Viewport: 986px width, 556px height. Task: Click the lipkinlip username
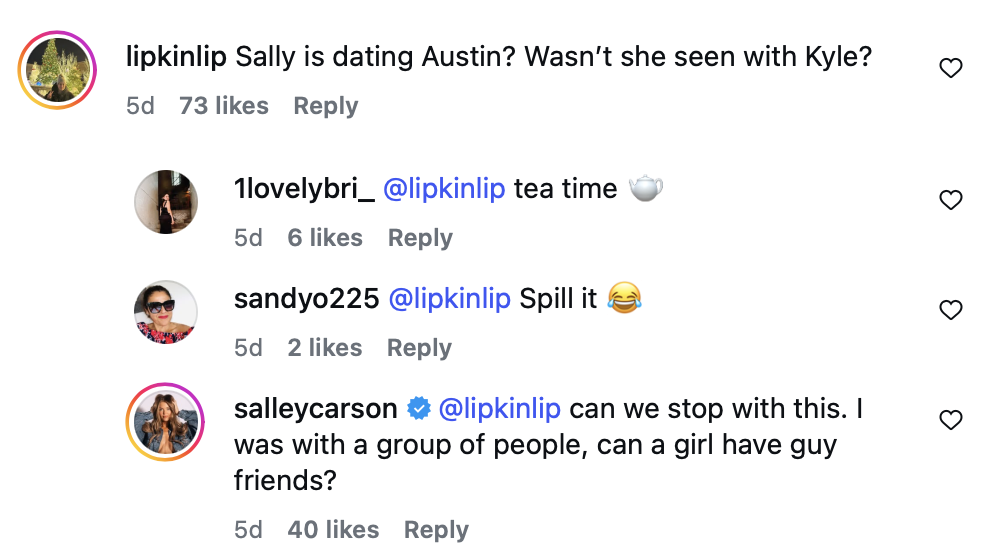[x=177, y=58]
